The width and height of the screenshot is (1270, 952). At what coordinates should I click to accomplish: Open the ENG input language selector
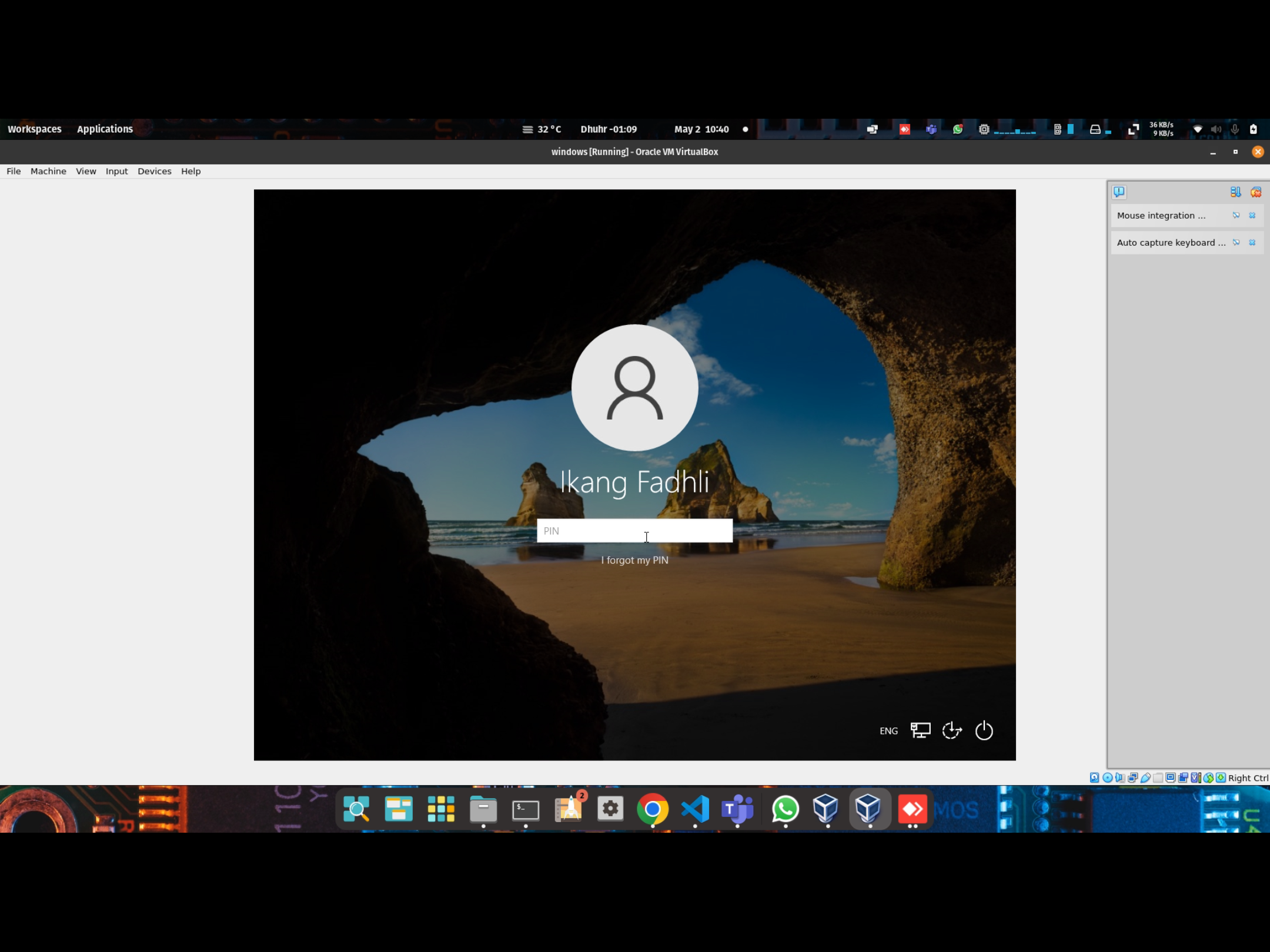888,731
